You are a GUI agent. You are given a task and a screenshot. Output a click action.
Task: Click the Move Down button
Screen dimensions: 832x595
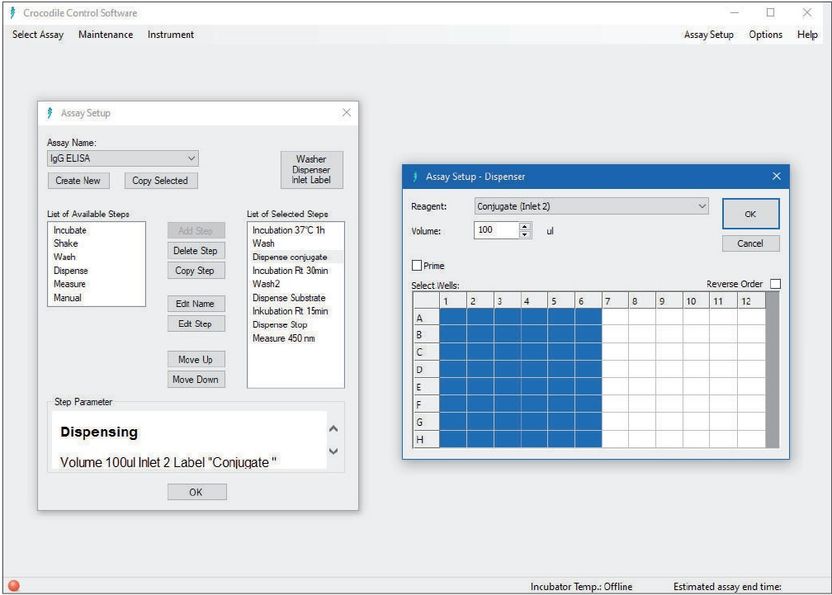pyautogui.click(x=196, y=380)
